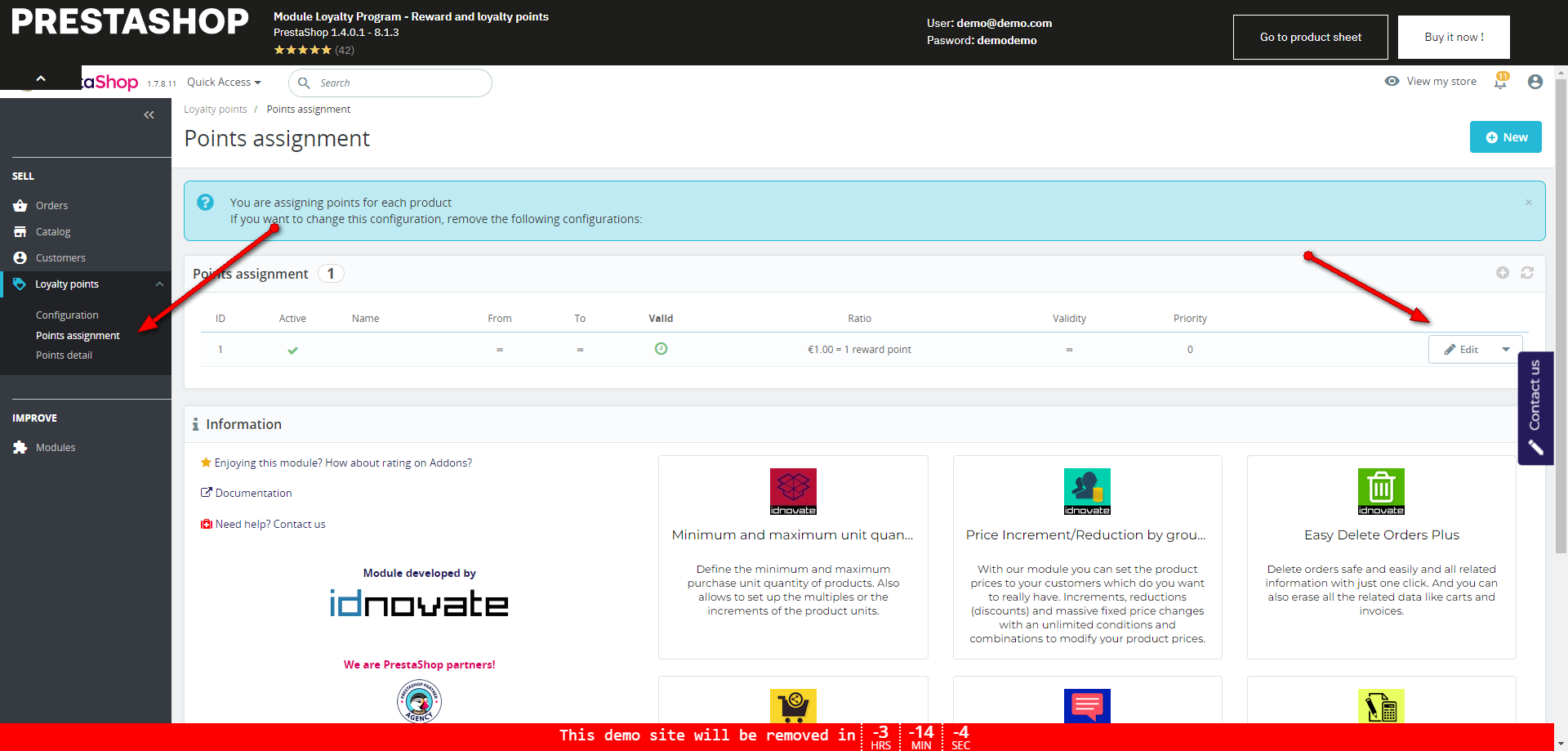Open Points detail in the sidebar

pos(64,355)
